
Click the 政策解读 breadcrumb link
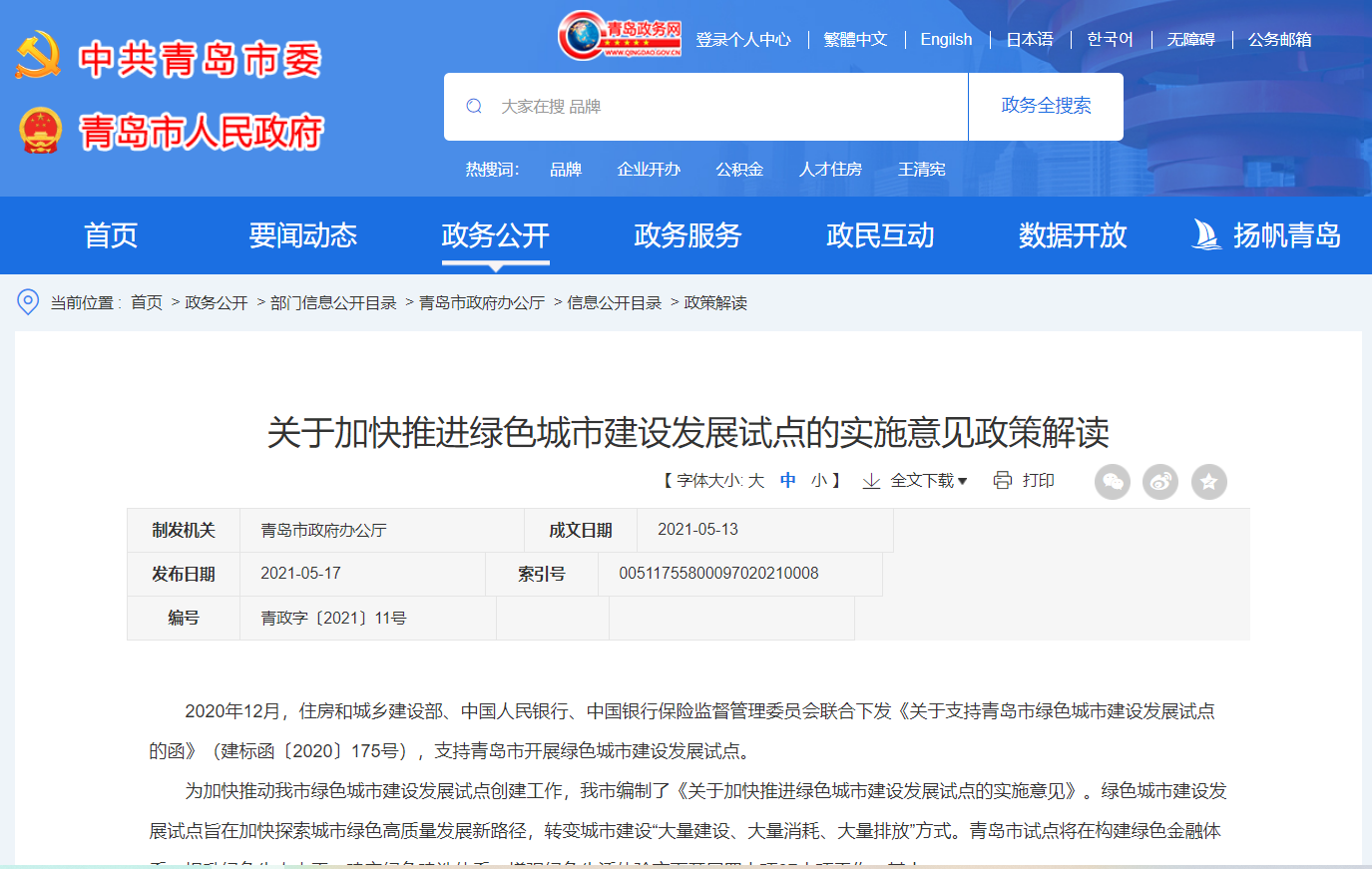[x=714, y=302]
